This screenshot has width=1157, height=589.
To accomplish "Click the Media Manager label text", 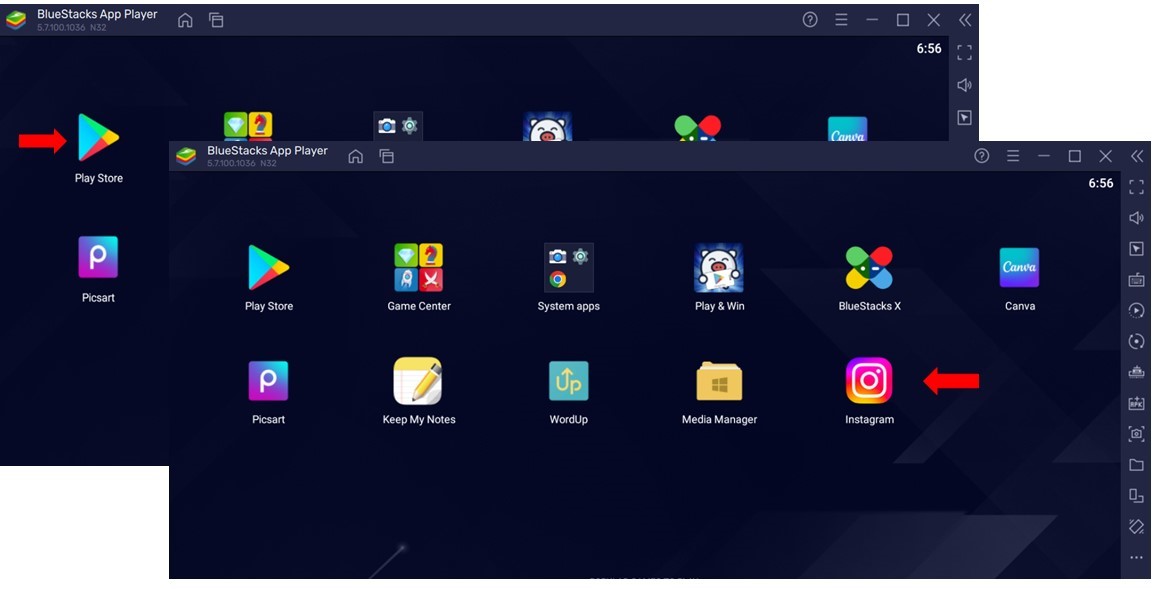I will click(x=719, y=419).
